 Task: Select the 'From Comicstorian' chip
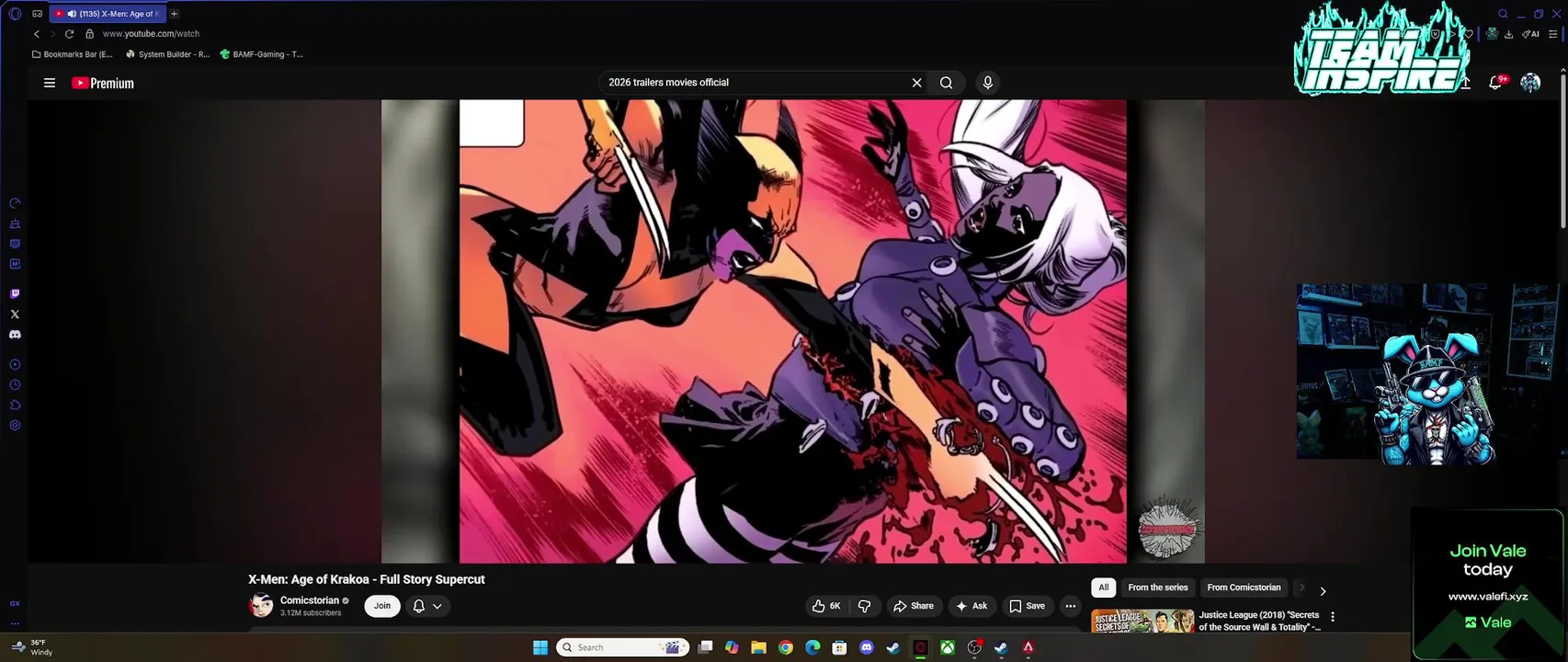(x=1244, y=588)
